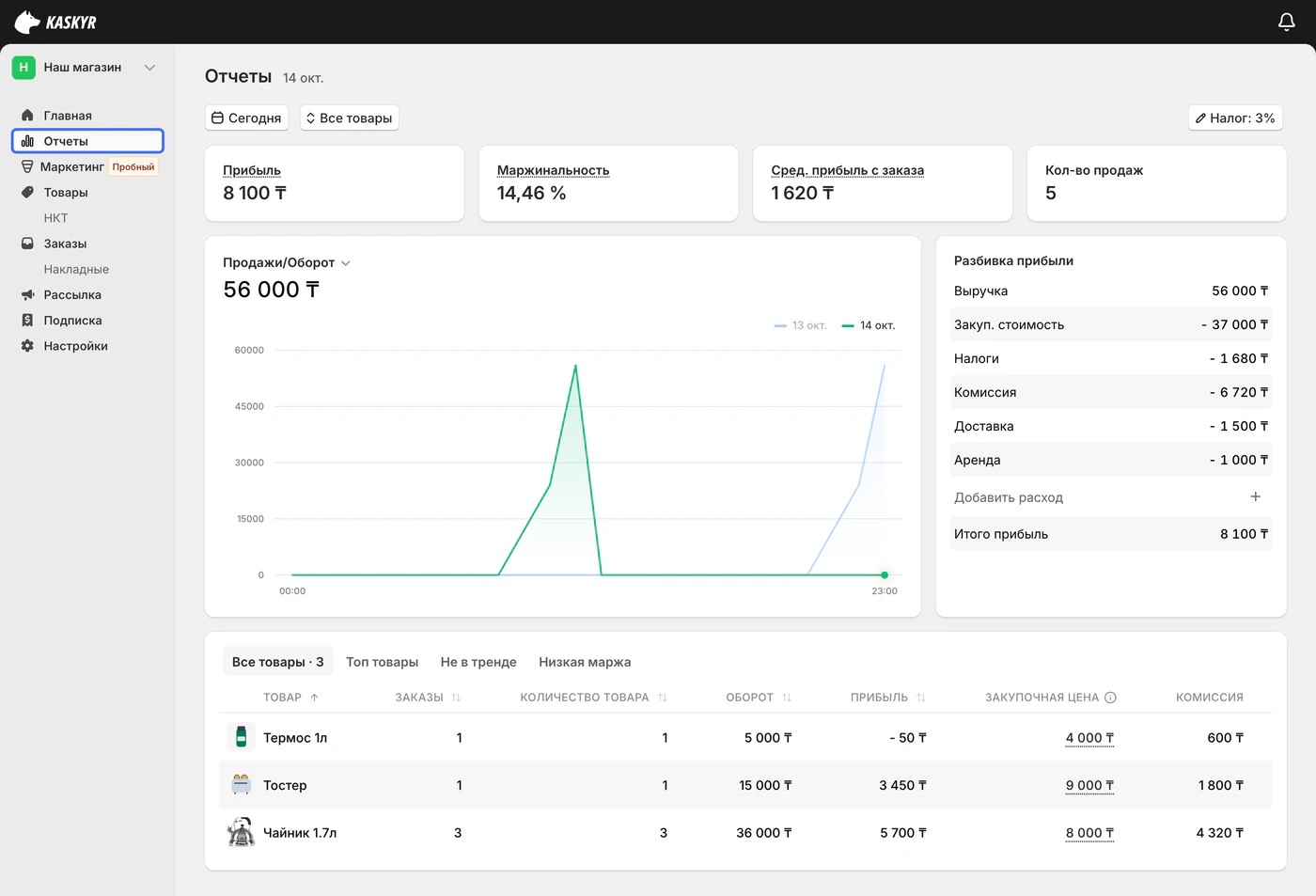Viewport: 1316px width, 896px height.
Task: Click the home icon beside Главная
Action: [x=27, y=116]
